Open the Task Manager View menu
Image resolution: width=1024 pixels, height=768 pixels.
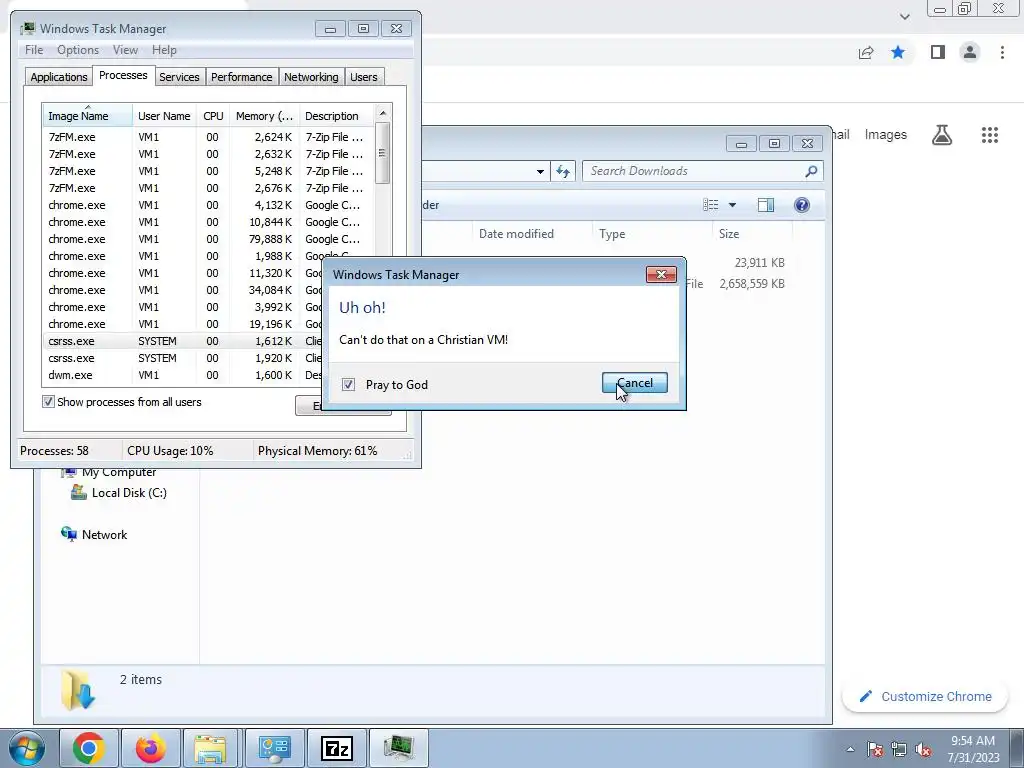[125, 50]
